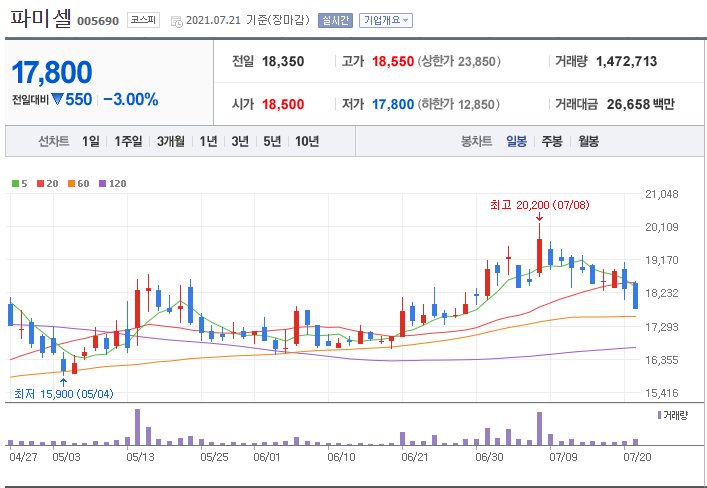This screenshot has width=707, height=488.
Task: Click the 04/27 date axis label
Action: 23,457
